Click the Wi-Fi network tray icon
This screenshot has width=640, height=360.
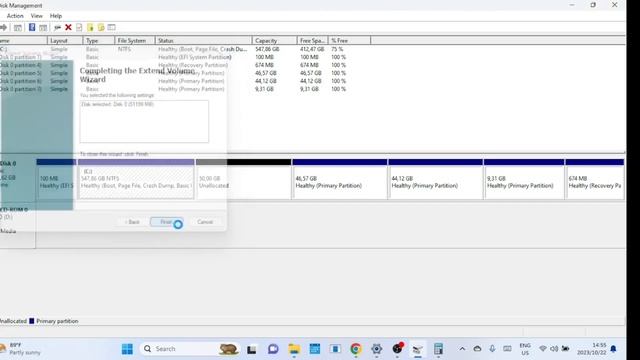coord(543,349)
